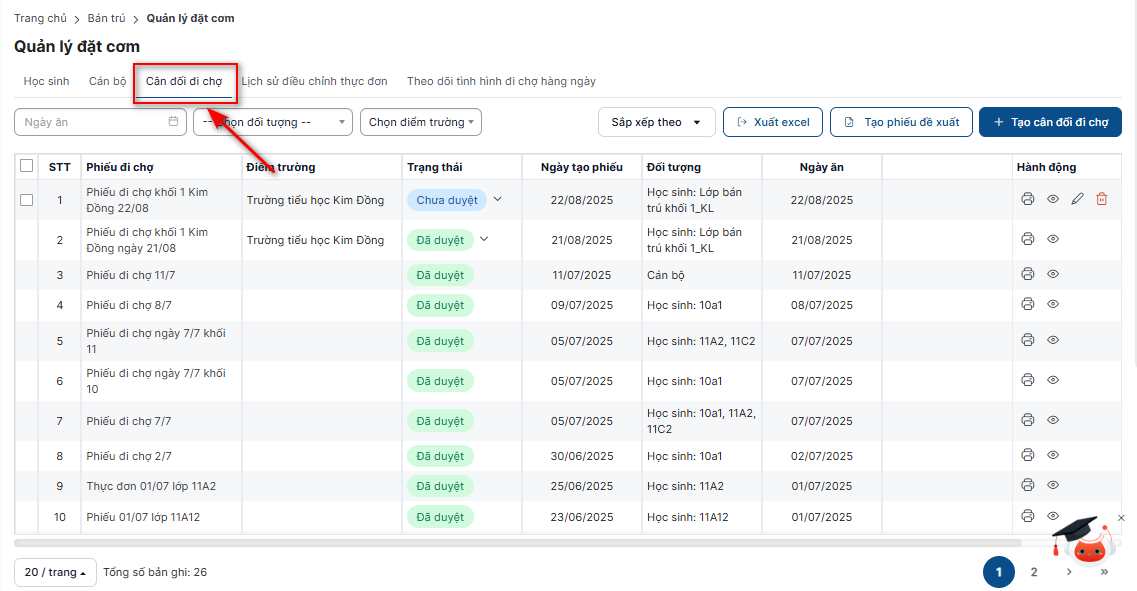Click the print icon for row 1

coord(1027,200)
